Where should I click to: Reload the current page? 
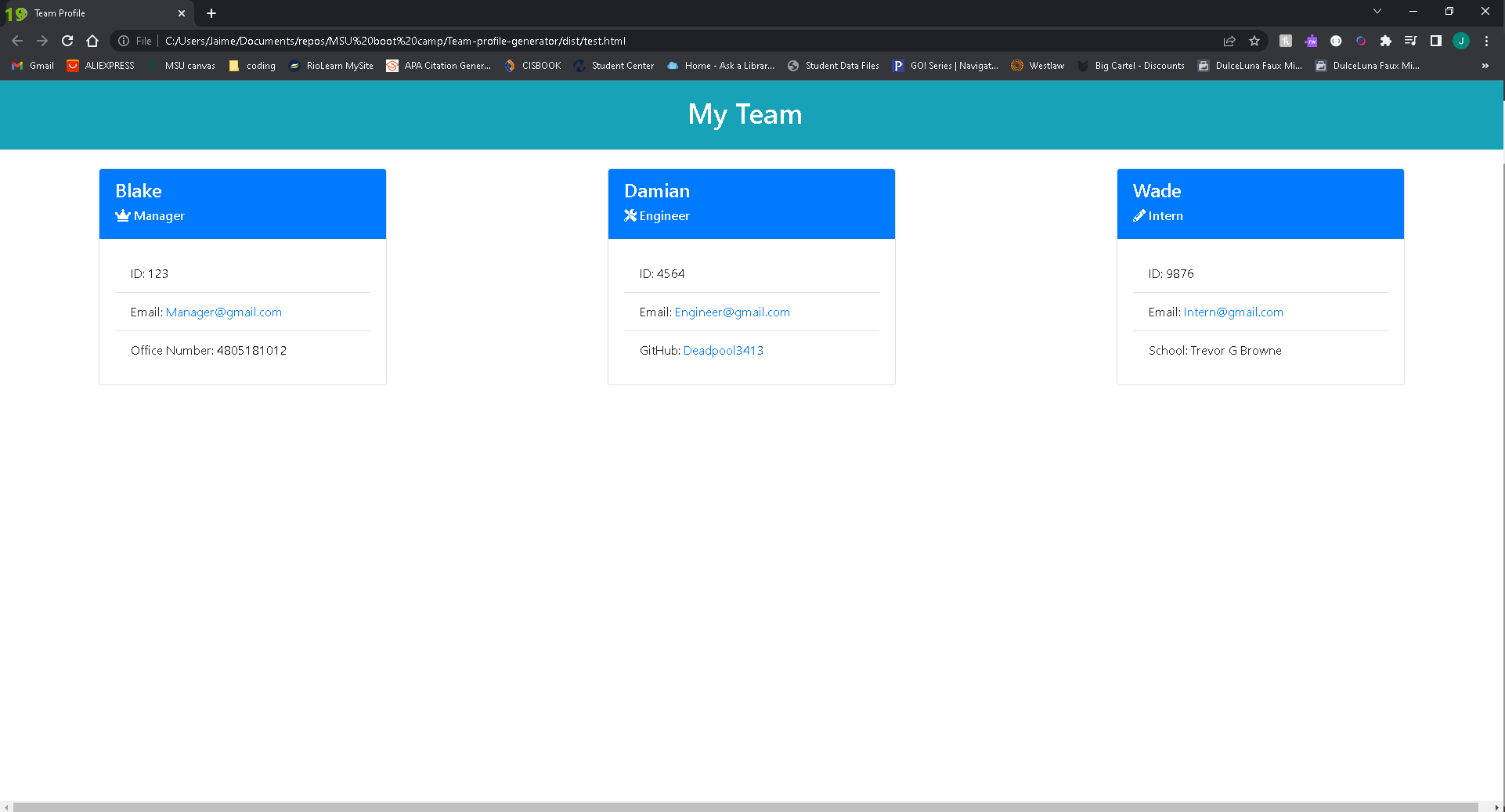[x=67, y=41]
